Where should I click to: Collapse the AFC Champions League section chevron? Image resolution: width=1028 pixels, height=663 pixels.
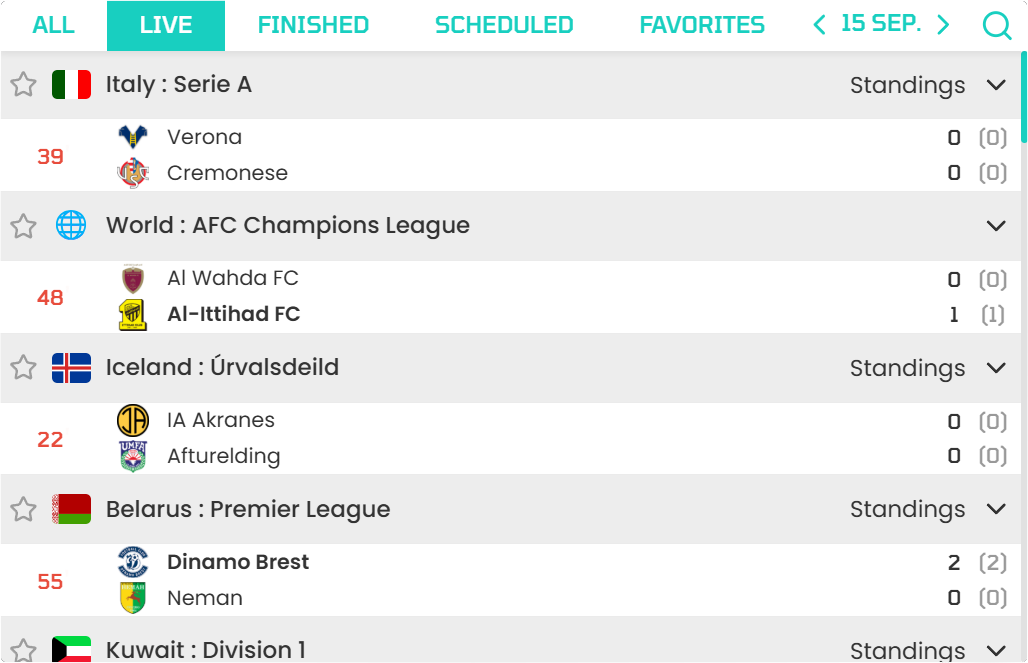(996, 226)
